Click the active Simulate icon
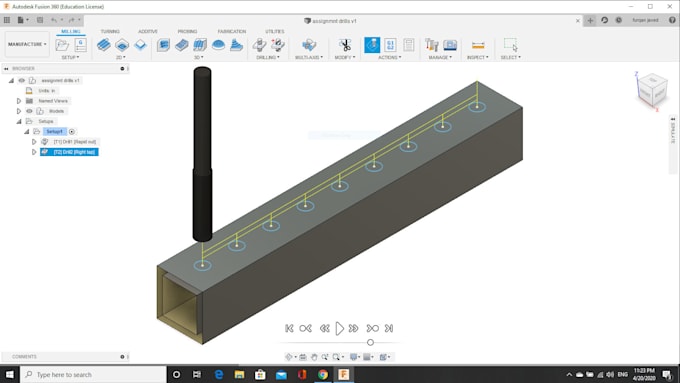Viewport: 680px width, 383px height. coord(372,45)
